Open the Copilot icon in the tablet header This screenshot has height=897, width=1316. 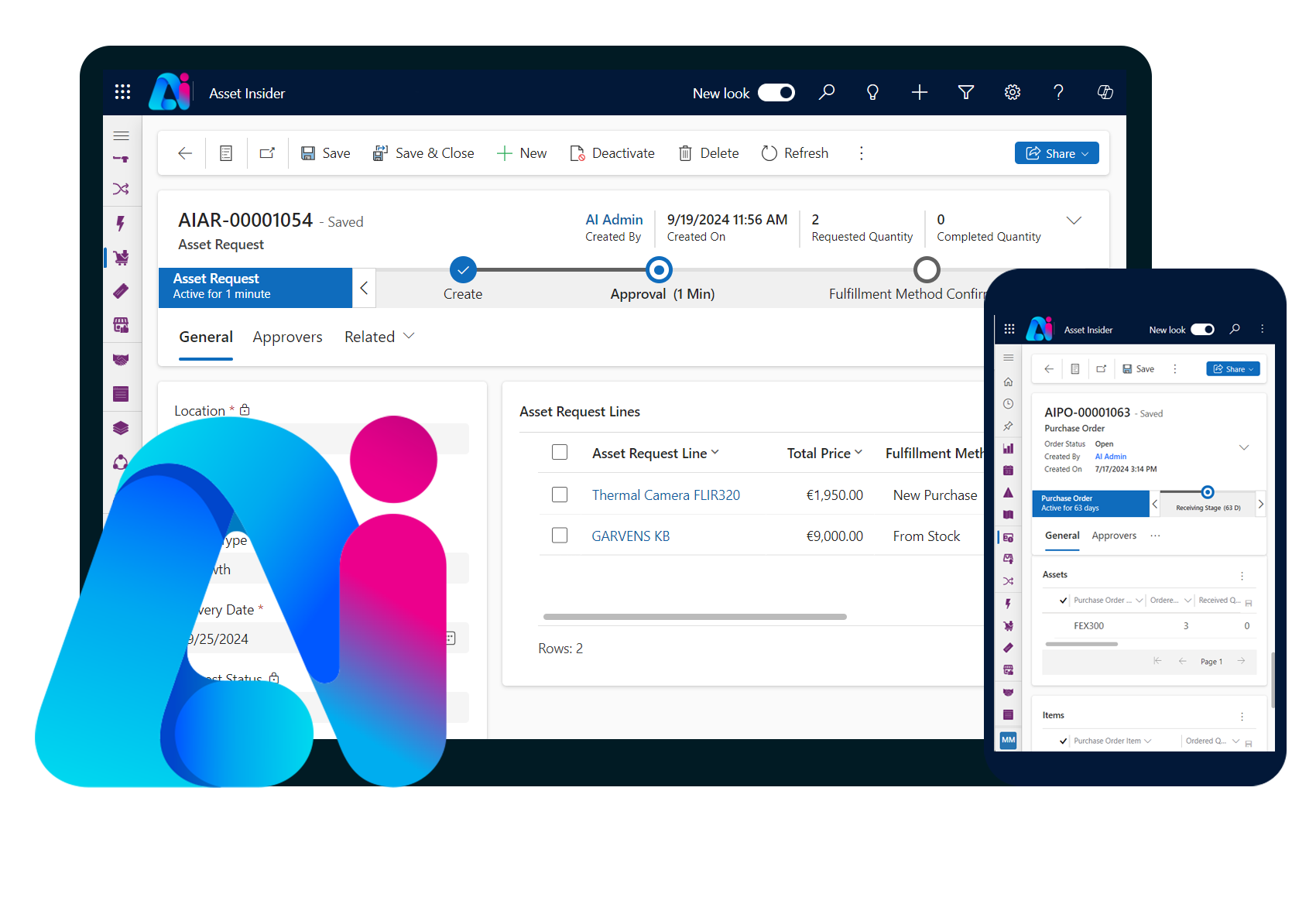(1105, 92)
